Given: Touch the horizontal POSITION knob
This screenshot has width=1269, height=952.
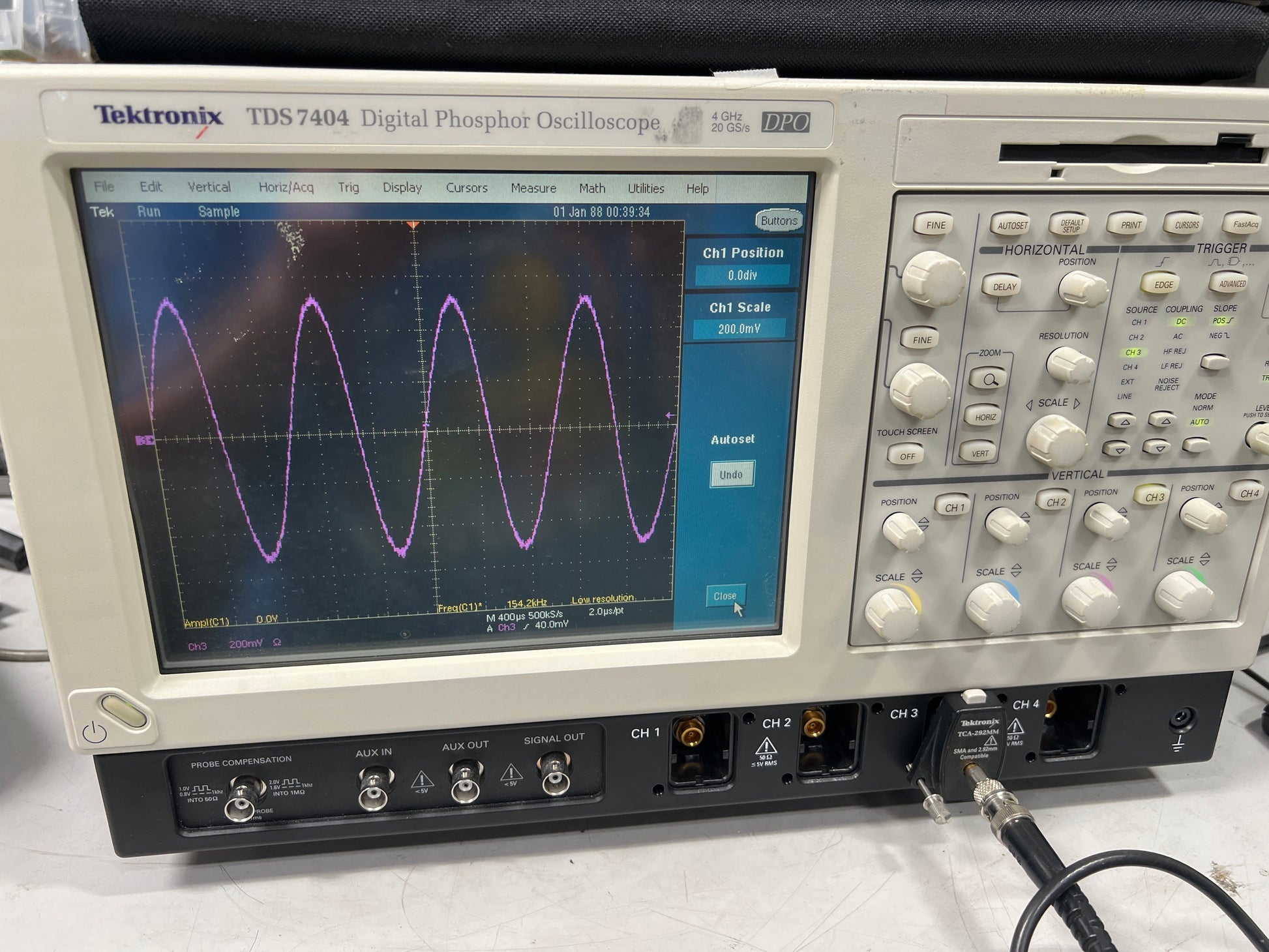Looking at the screenshot, I should pyautogui.click(x=1082, y=288).
